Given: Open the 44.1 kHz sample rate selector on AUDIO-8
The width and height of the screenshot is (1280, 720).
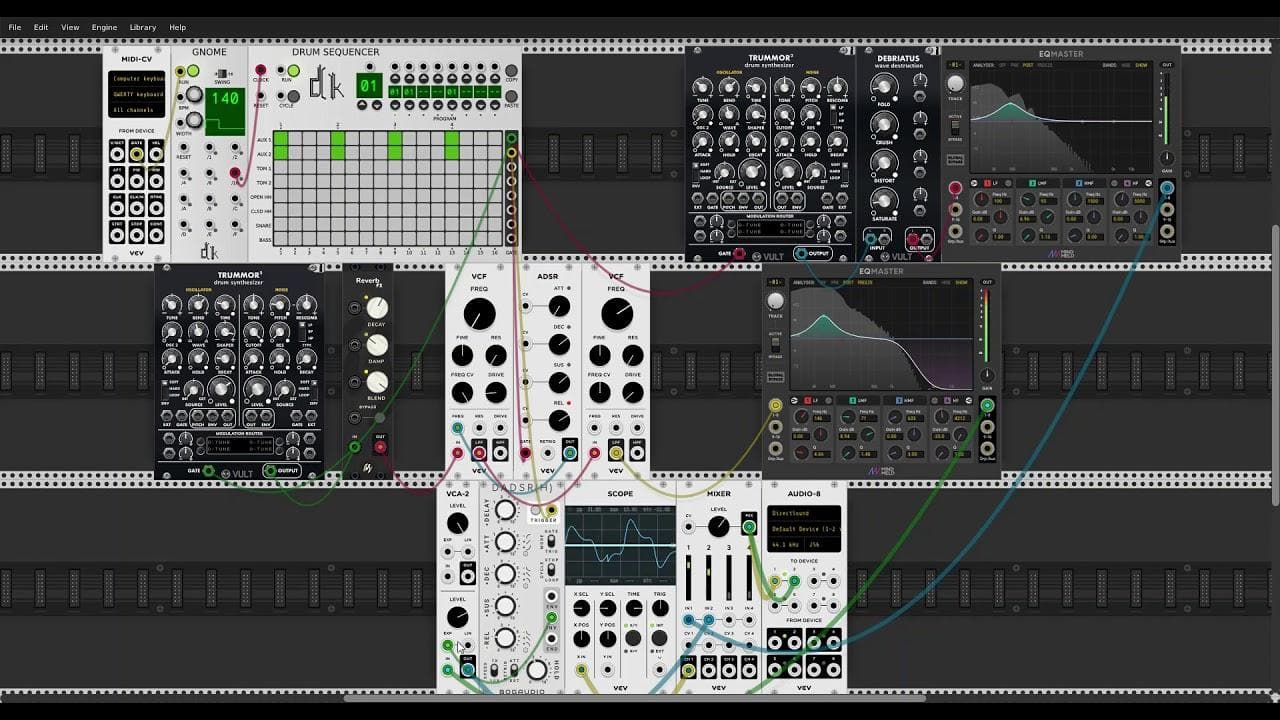Looking at the screenshot, I should click(785, 544).
